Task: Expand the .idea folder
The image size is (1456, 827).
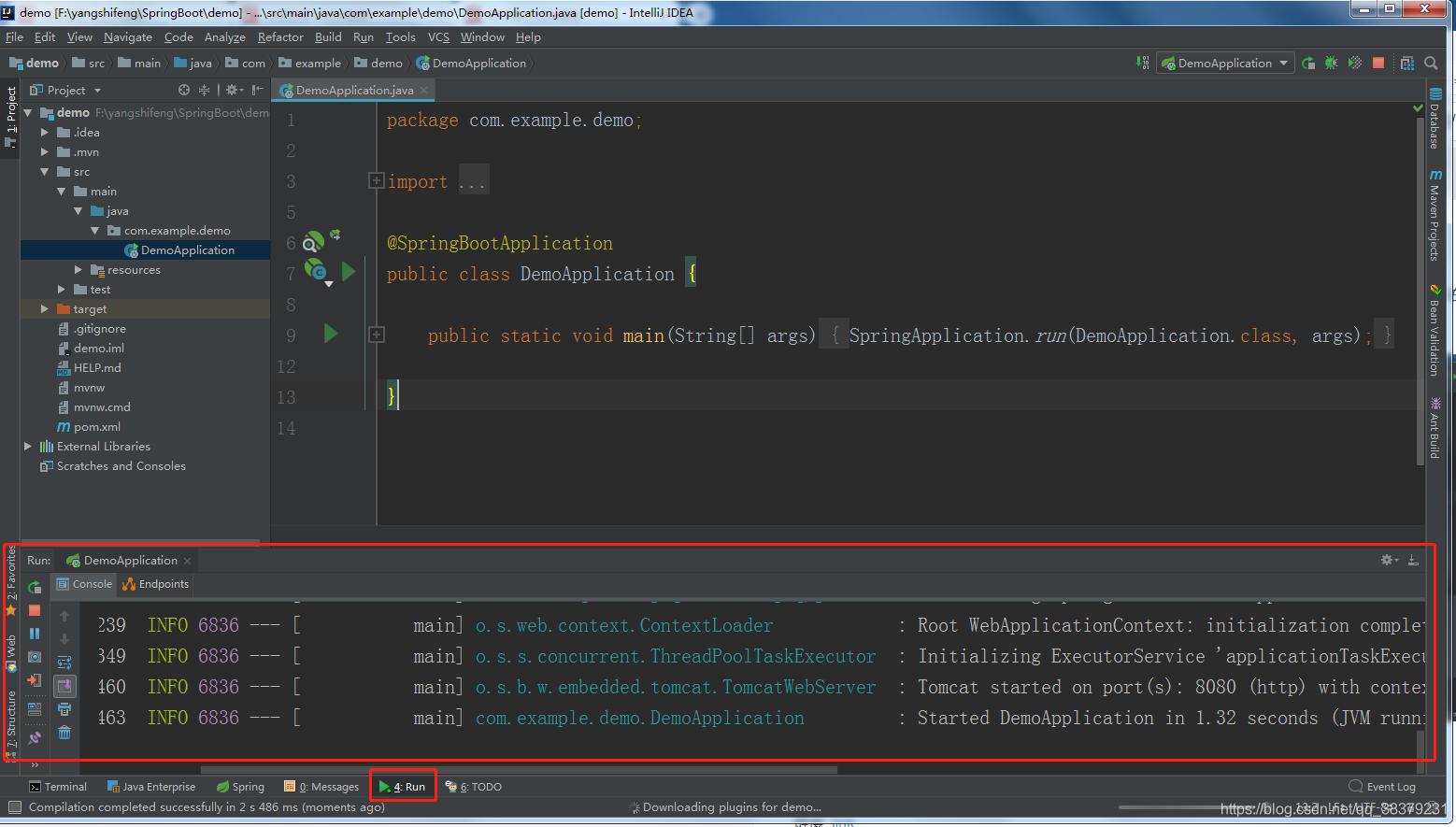Action: [x=44, y=133]
